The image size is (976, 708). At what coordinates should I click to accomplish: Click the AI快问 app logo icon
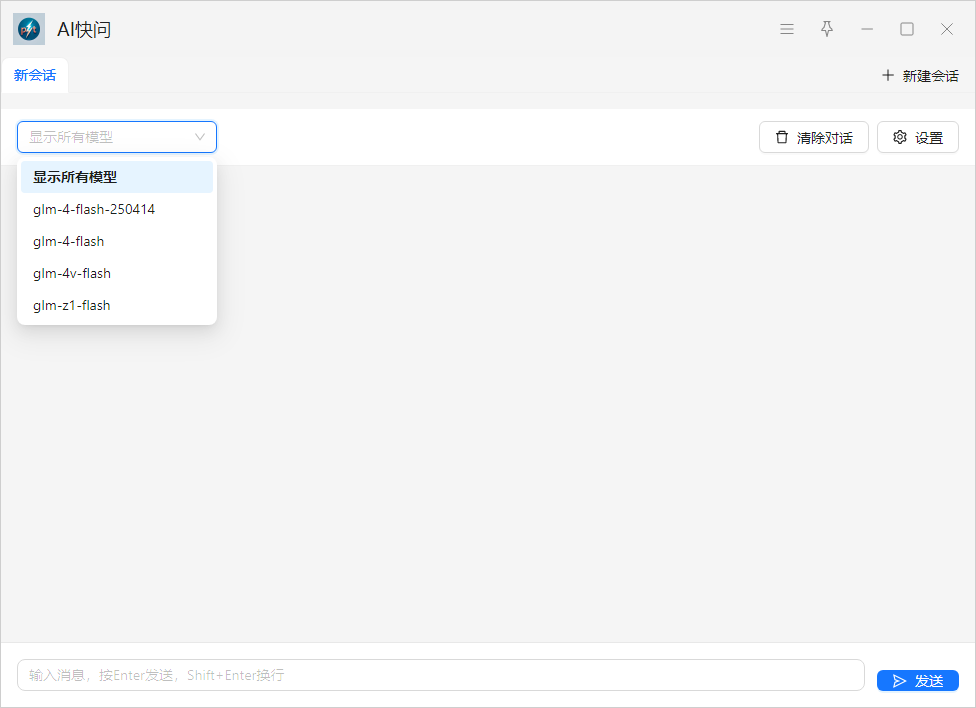(x=29, y=29)
